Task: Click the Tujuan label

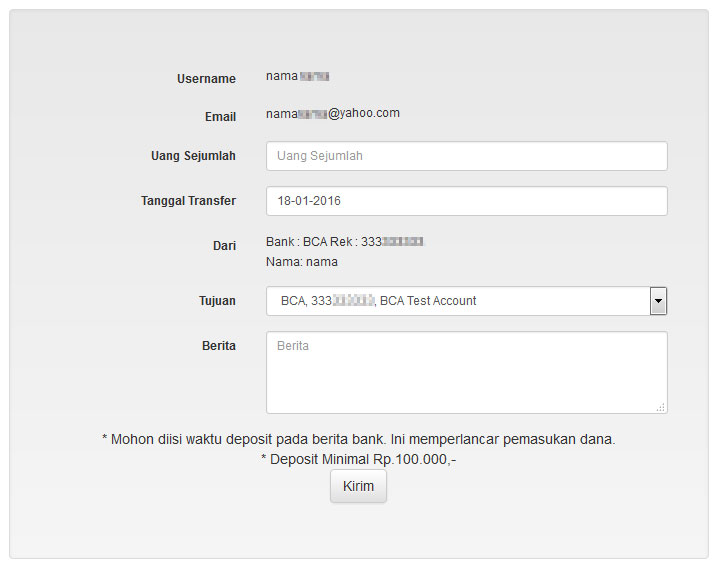Action: tap(217, 301)
